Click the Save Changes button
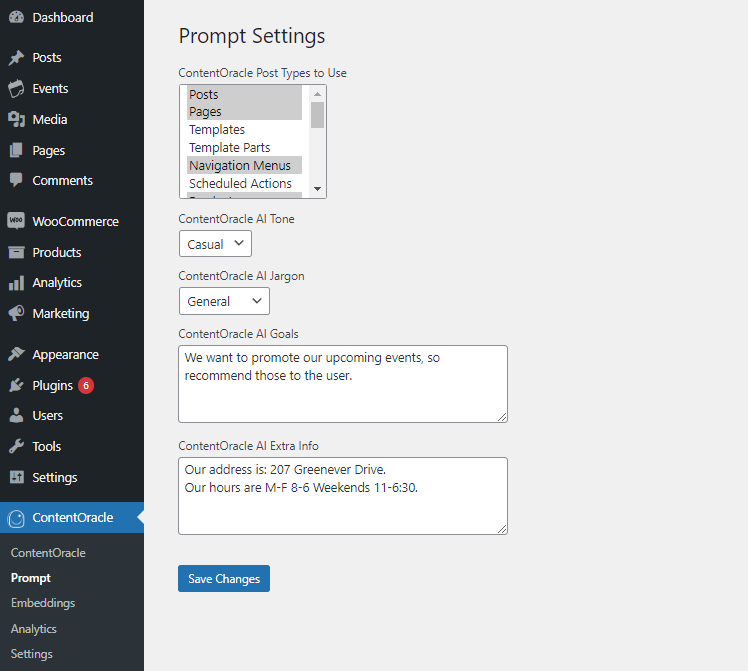748x671 pixels. [x=224, y=578]
